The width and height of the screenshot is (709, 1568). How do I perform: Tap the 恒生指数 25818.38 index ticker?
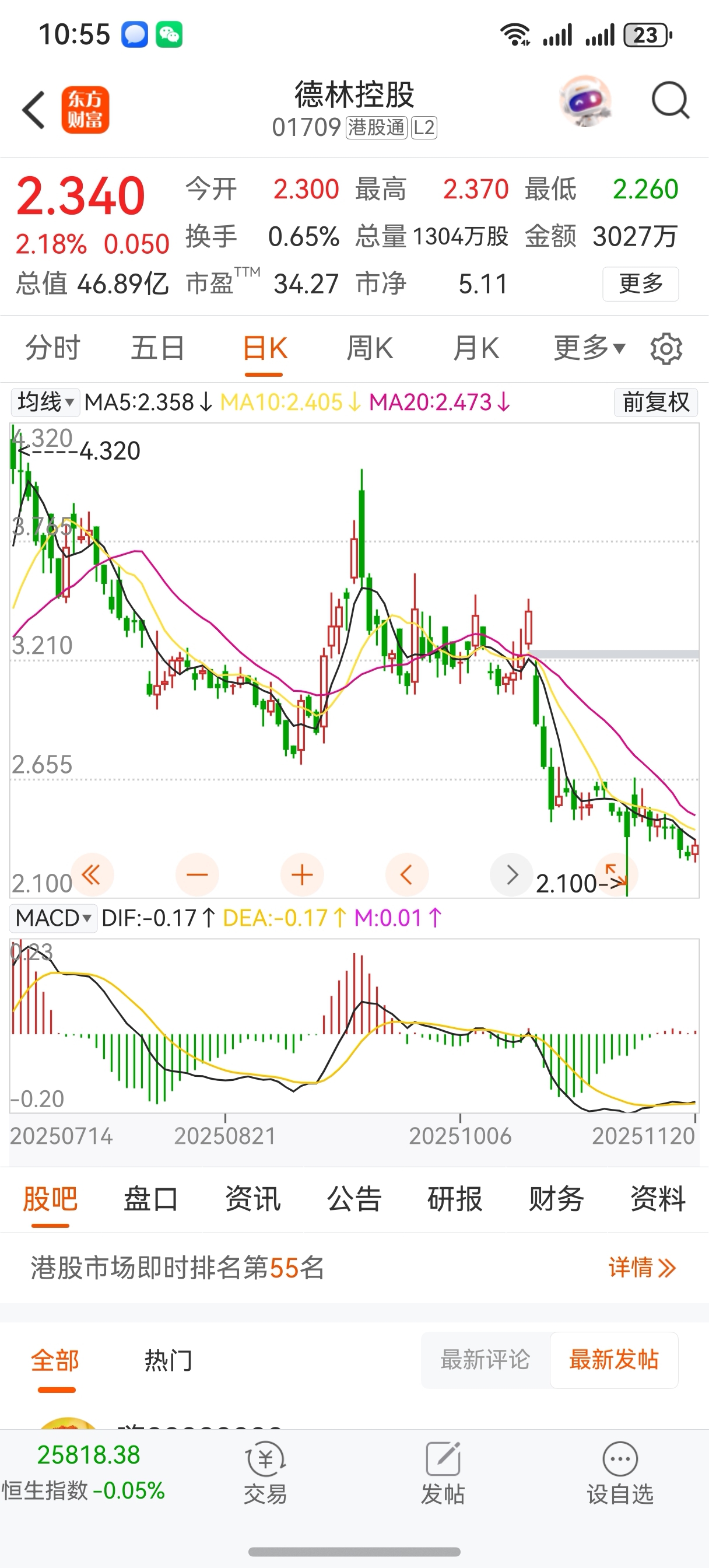[83, 1473]
